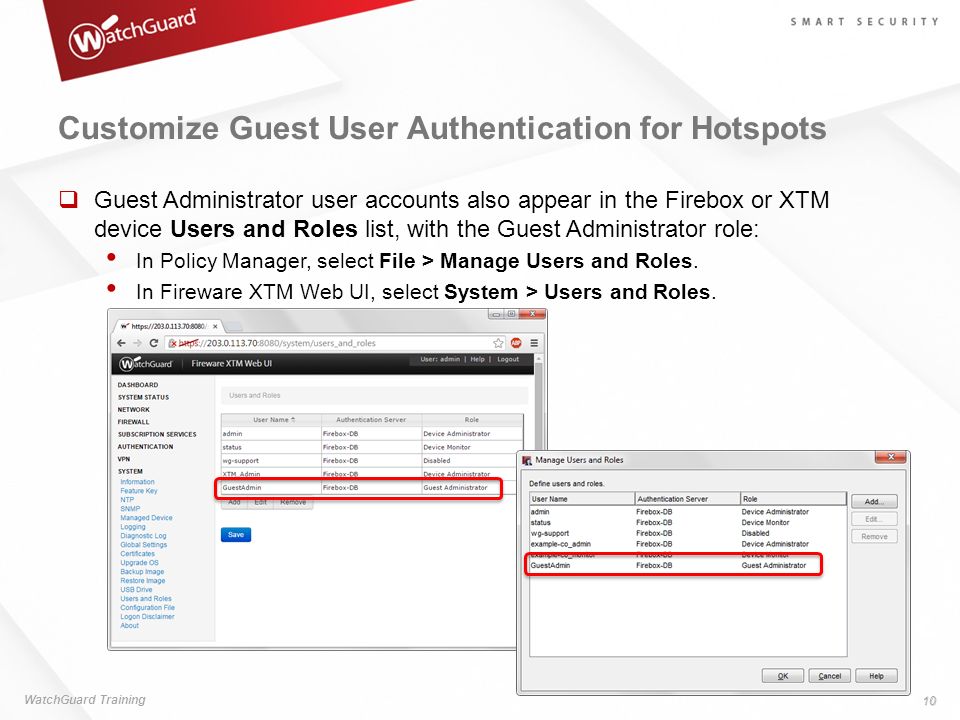Viewport: 960px width, 720px height.
Task: Open the Logging link under System
Action: [133, 527]
